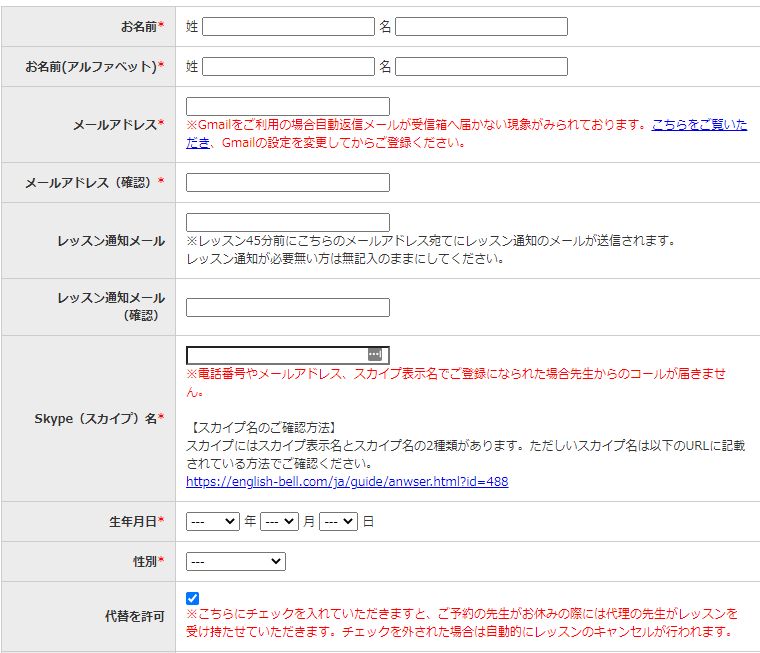Open the birth year dropdown
Viewport: 760px width, 653px height.
[213, 521]
